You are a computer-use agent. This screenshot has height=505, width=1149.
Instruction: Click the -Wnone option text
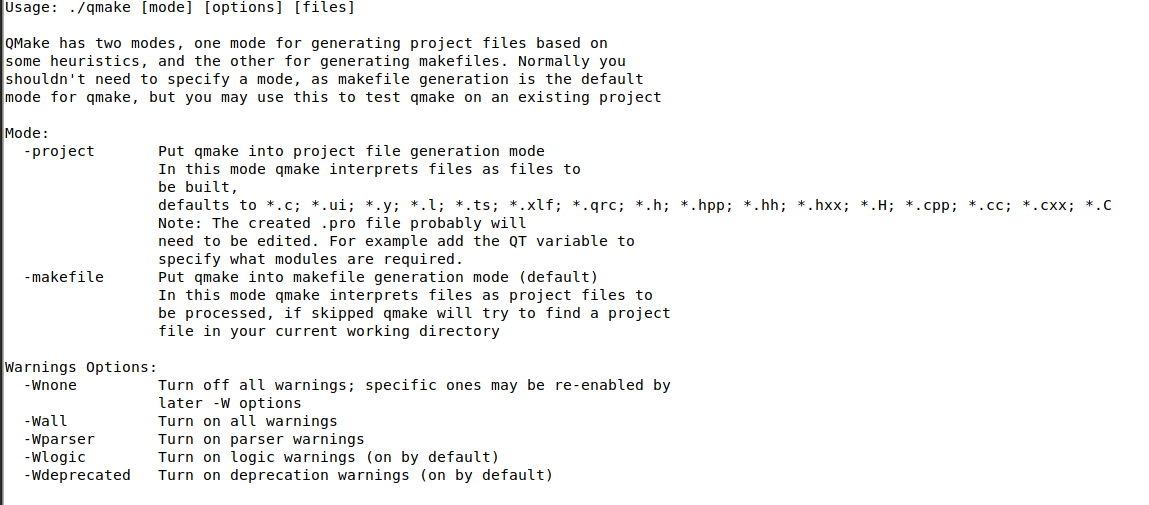click(50, 385)
